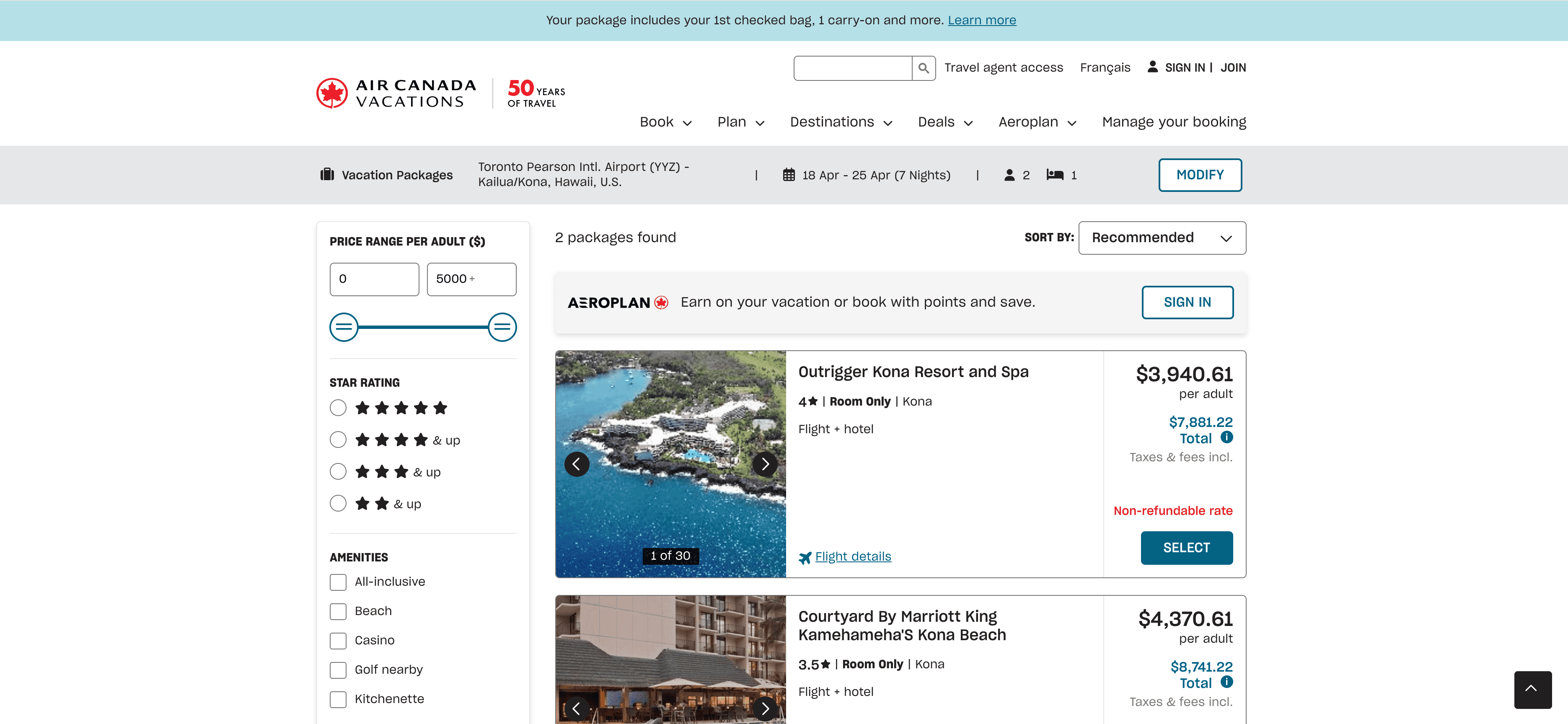Open Flight details link for Outrigger
The width and height of the screenshot is (1568, 724).
point(852,557)
